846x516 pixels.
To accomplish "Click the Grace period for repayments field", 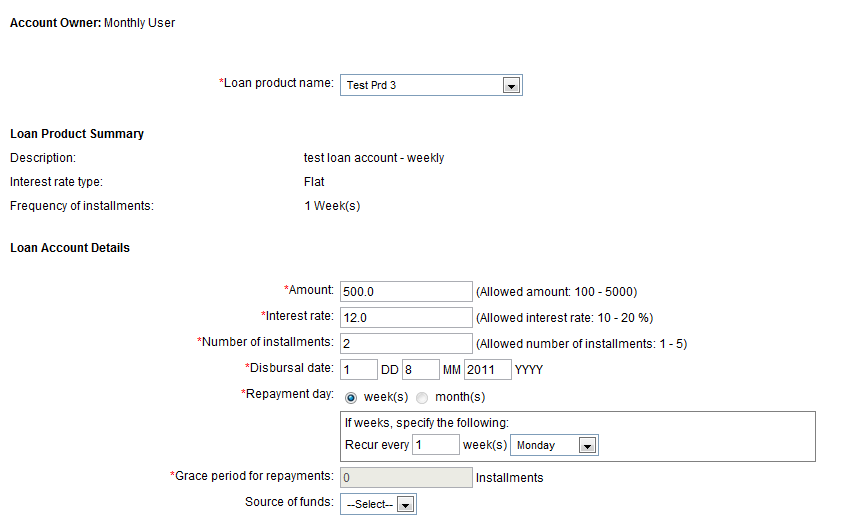I will tap(405, 478).
